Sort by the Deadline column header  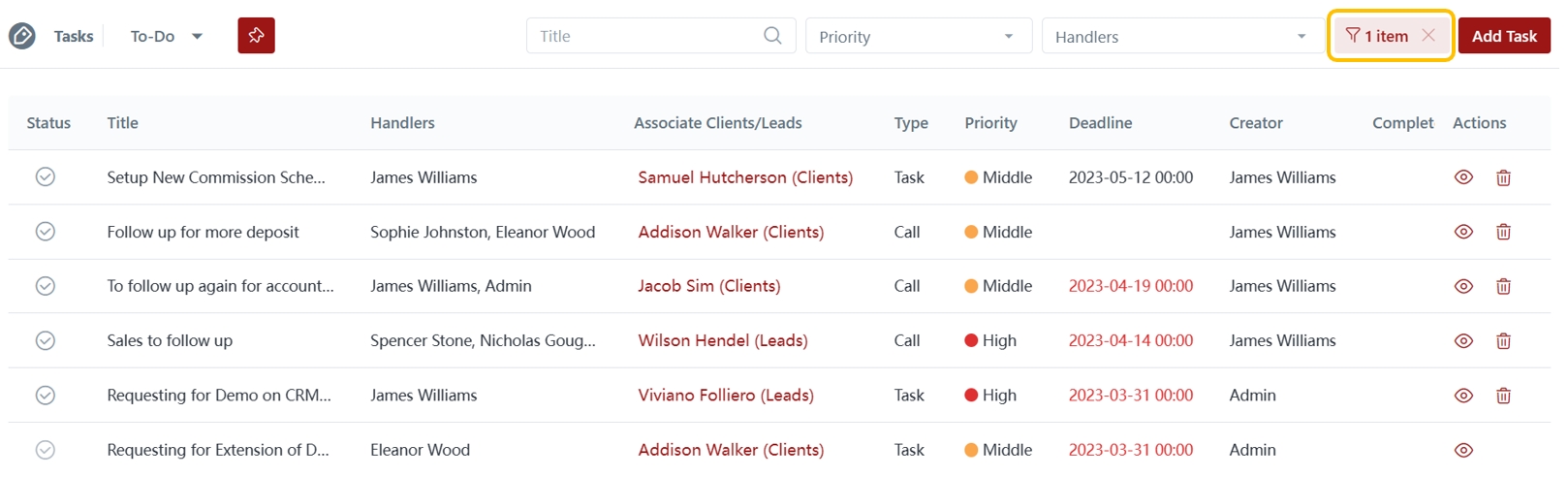click(1100, 123)
